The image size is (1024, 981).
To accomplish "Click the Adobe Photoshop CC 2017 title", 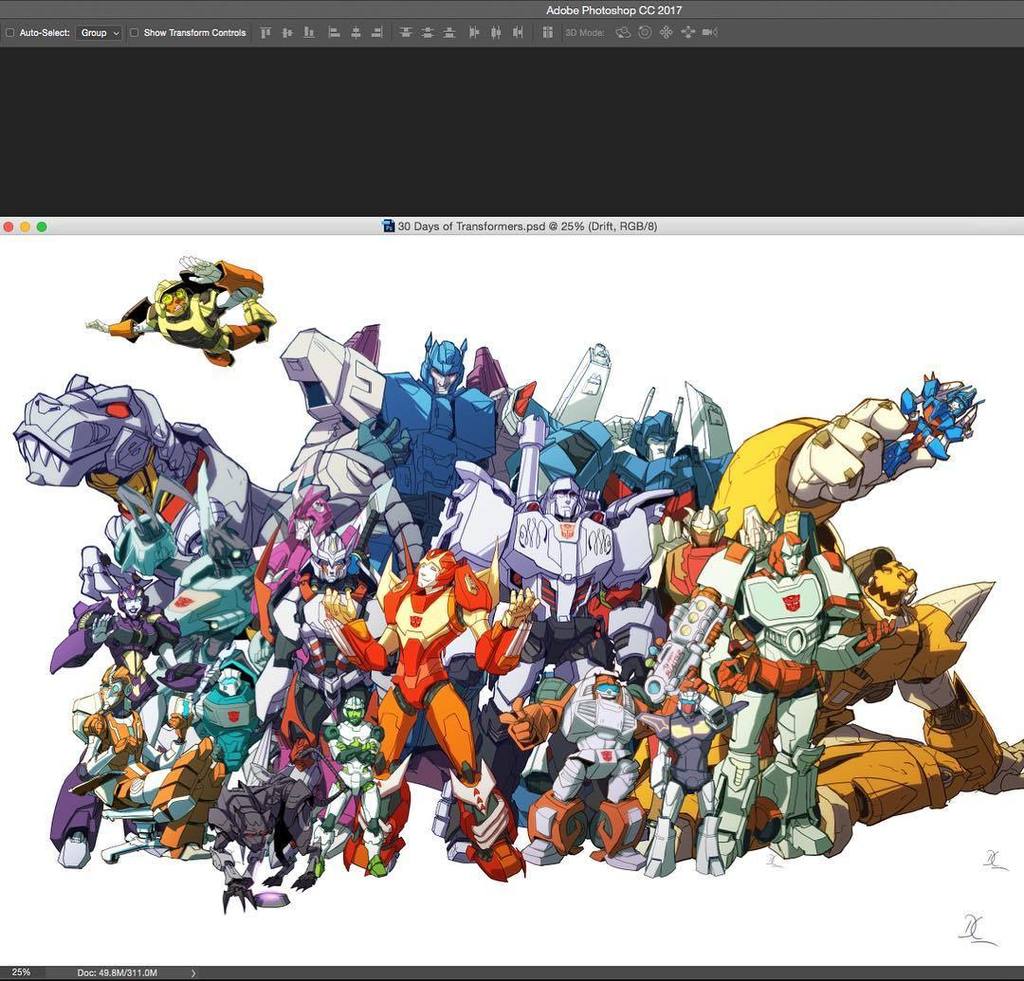I will [x=614, y=10].
